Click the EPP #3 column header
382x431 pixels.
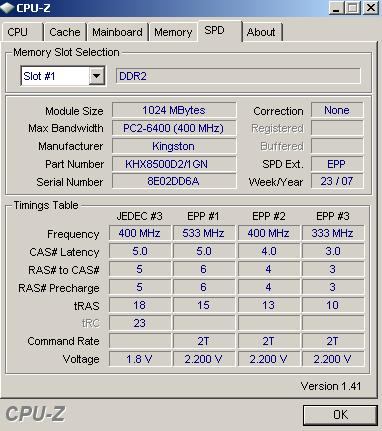pyautogui.click(x=333, y=216)
